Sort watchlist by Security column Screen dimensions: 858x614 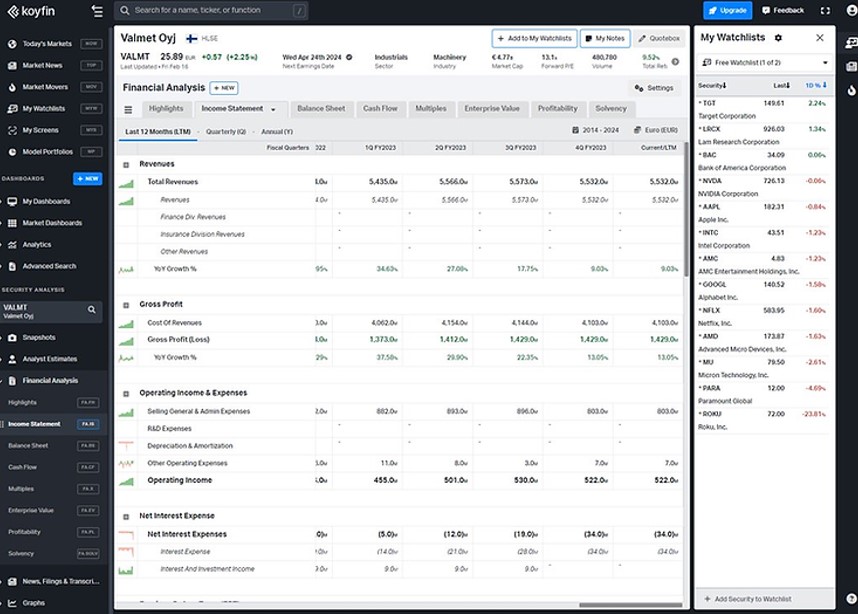(712, 86)
